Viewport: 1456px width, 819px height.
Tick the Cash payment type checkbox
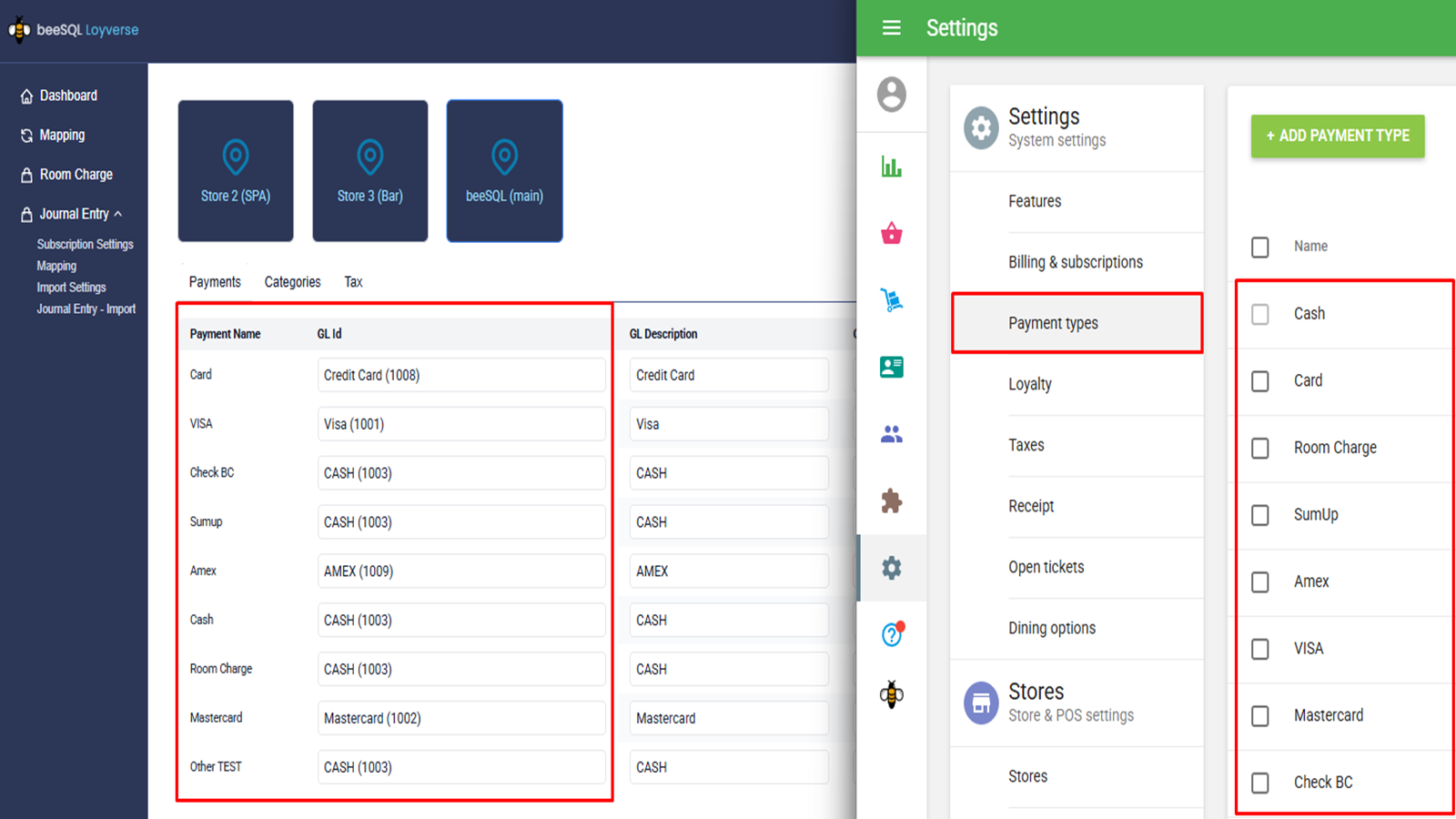coord(1259,315)
